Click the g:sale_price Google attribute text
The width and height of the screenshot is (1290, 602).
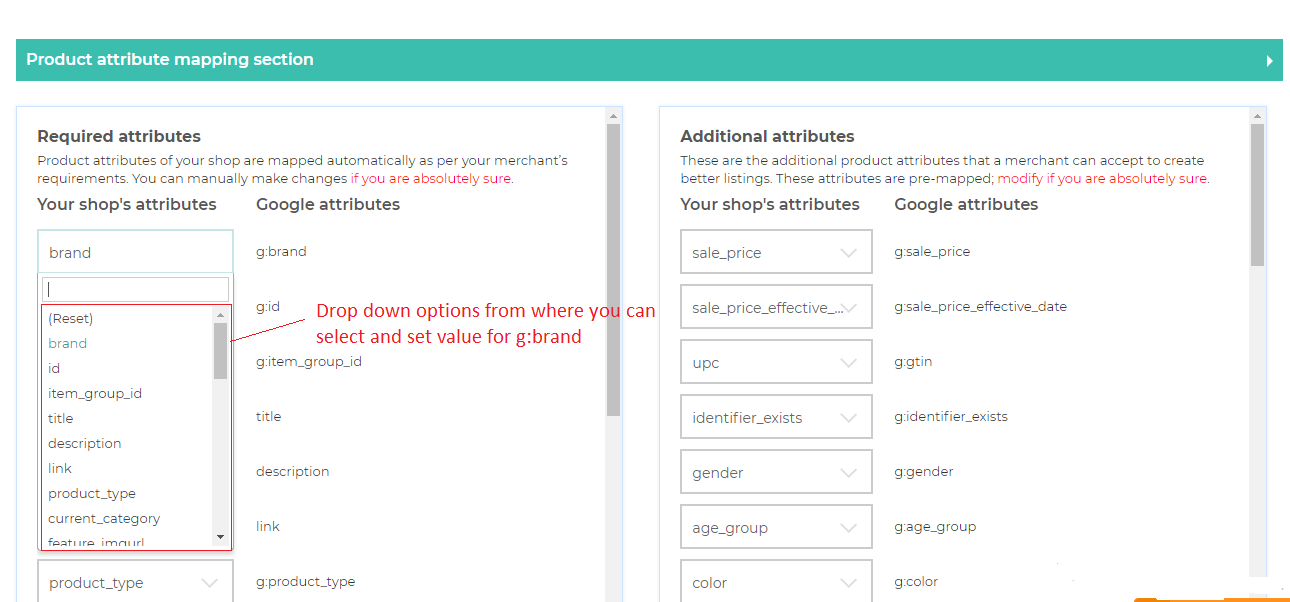click(x=932, y=251)
